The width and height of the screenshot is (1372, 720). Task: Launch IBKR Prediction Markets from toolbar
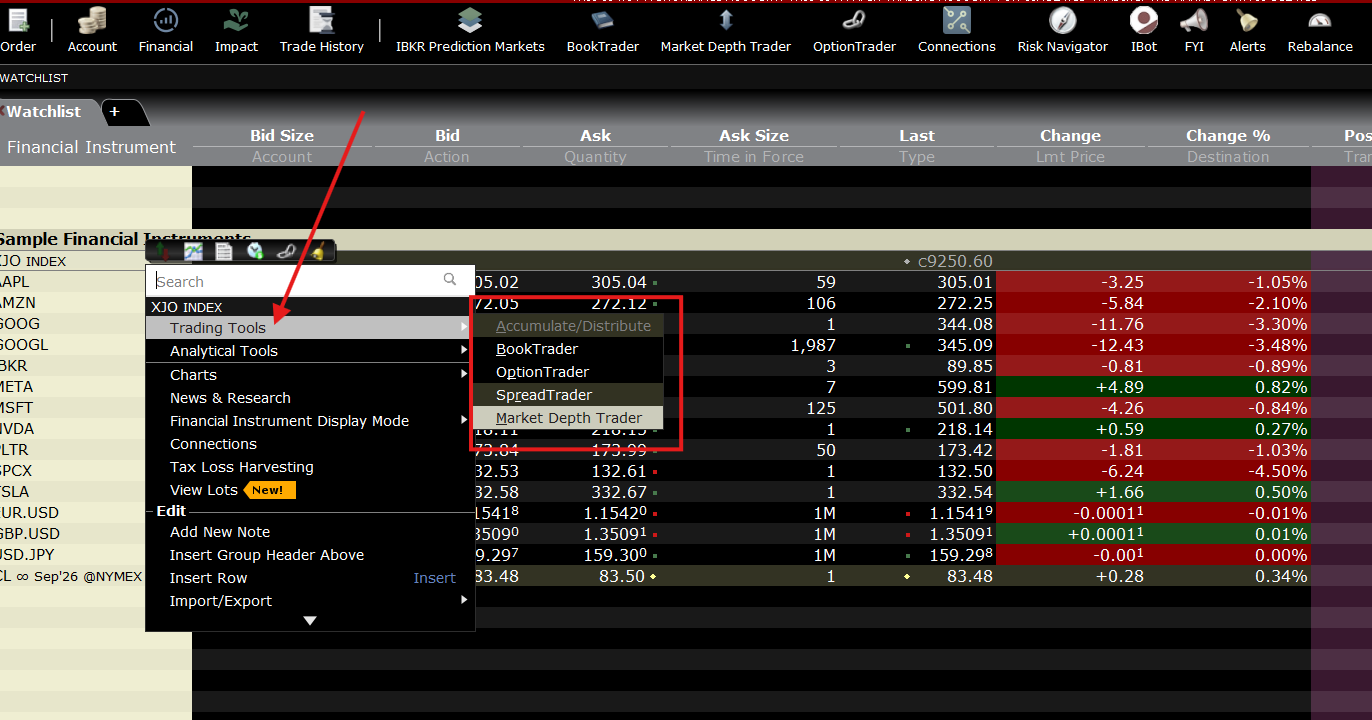pyautogui.click(x=470, y=30)
